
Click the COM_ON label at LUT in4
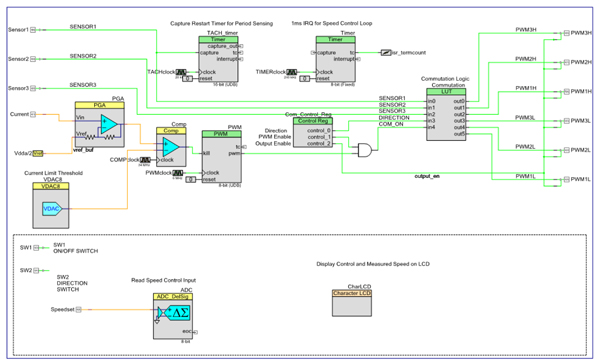tap(391, 124)
